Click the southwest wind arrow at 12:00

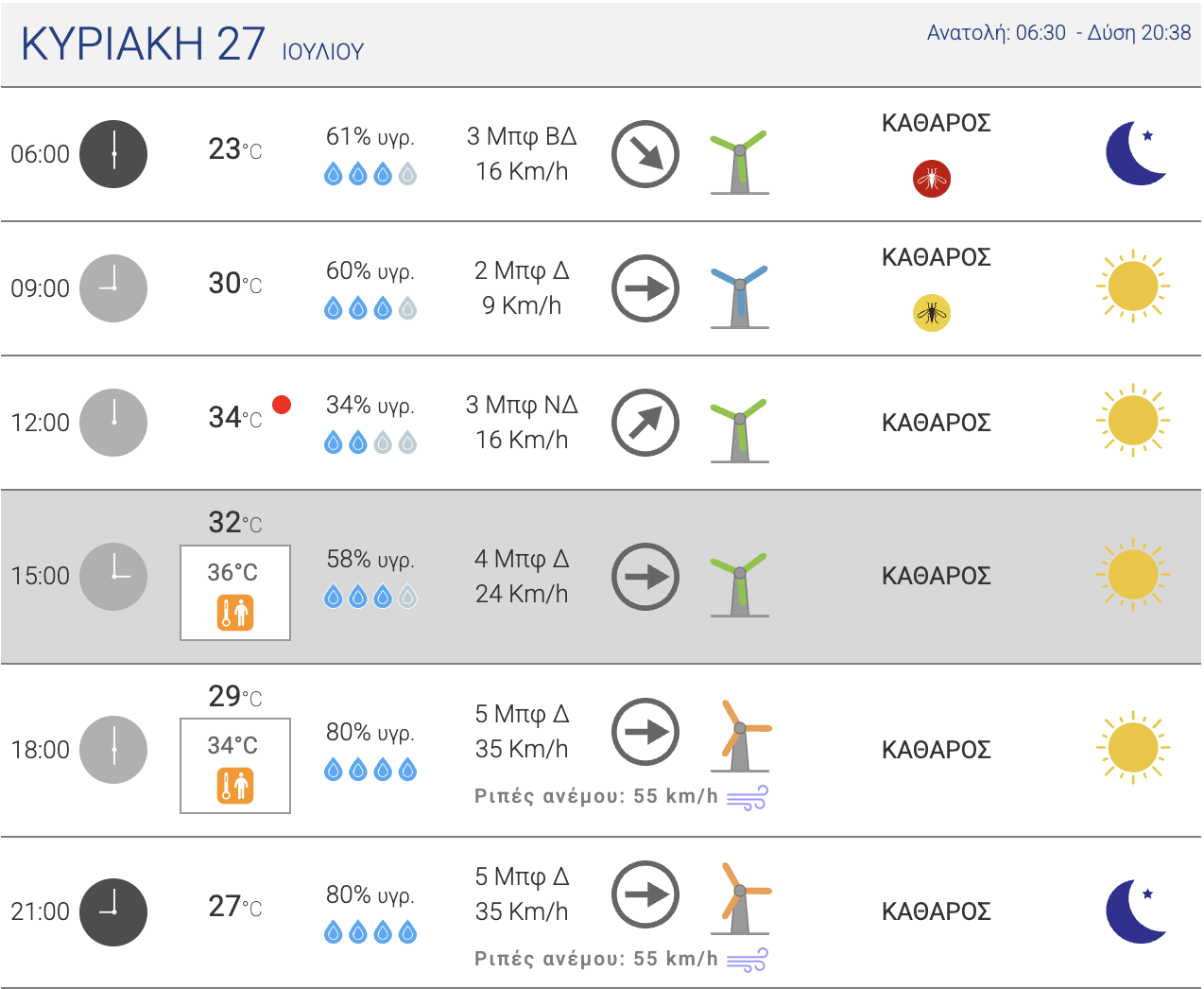[645, 423]
